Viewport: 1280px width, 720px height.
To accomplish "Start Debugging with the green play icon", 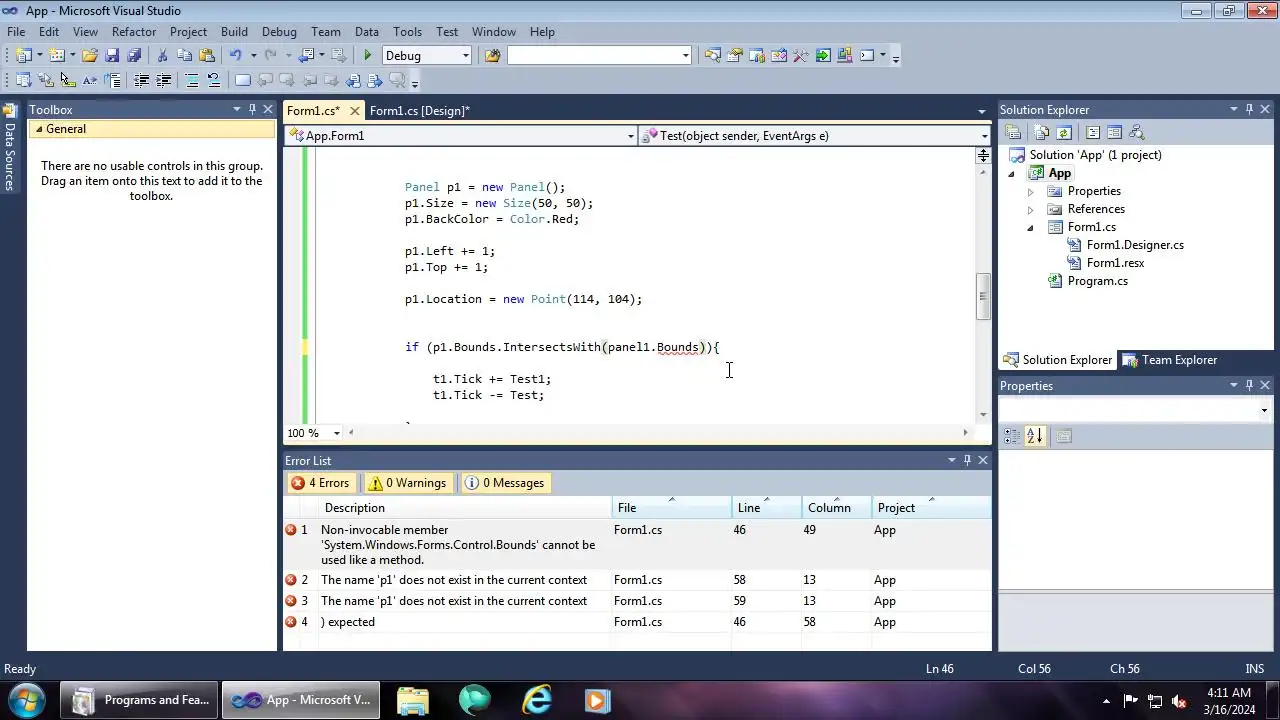I will click(x=368, y=56).
